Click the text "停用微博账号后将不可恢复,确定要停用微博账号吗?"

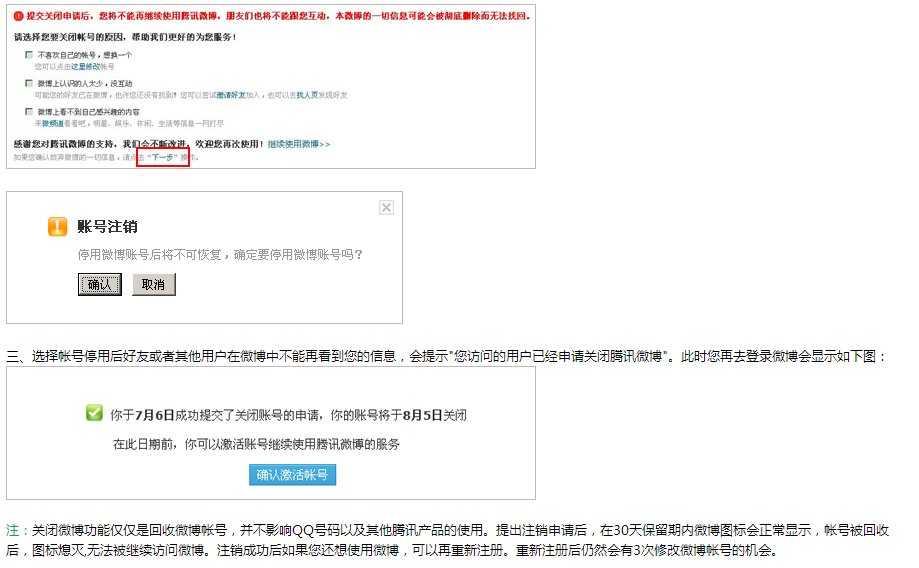point(220,254)
